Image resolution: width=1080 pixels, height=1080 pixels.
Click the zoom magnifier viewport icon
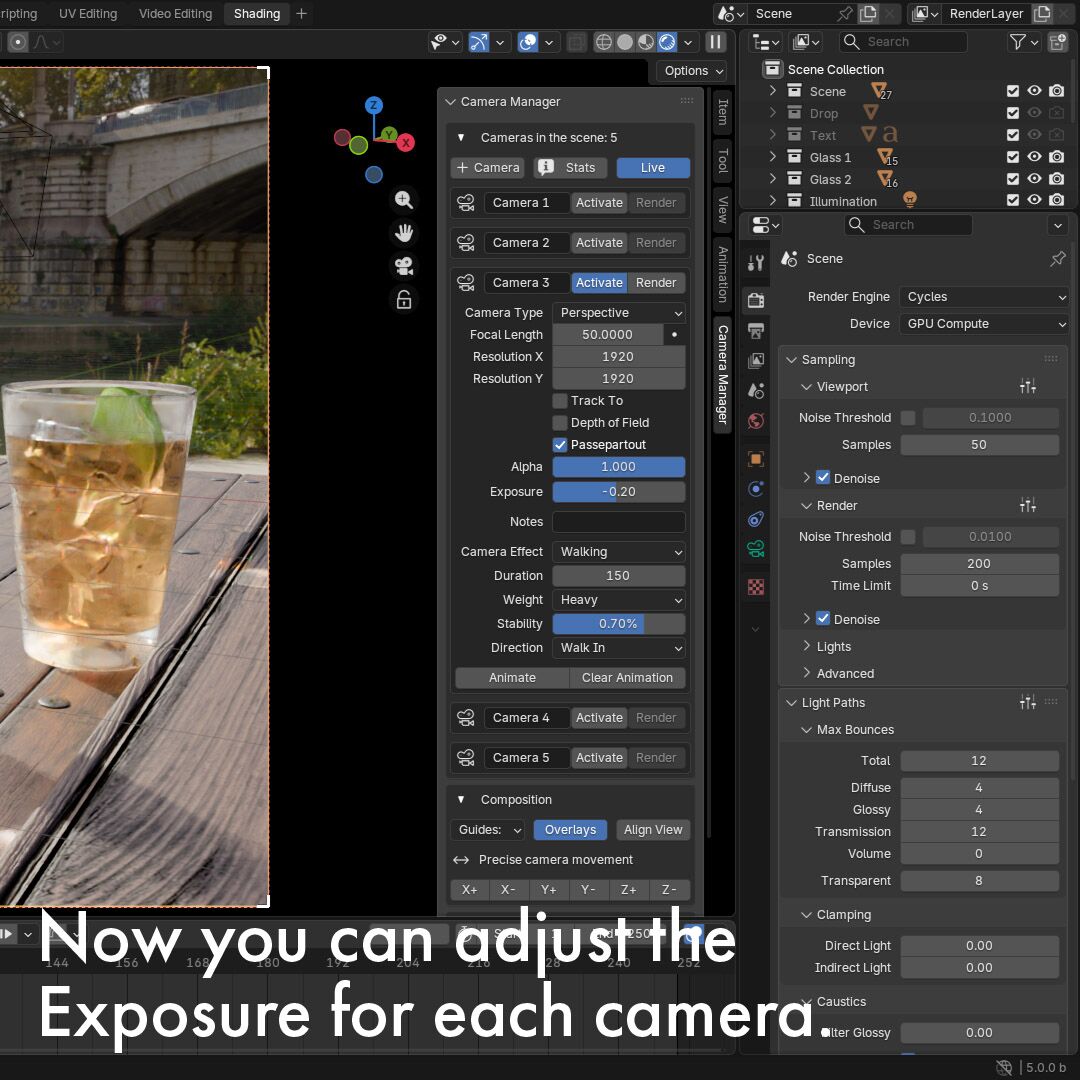[x=404, y=200]
